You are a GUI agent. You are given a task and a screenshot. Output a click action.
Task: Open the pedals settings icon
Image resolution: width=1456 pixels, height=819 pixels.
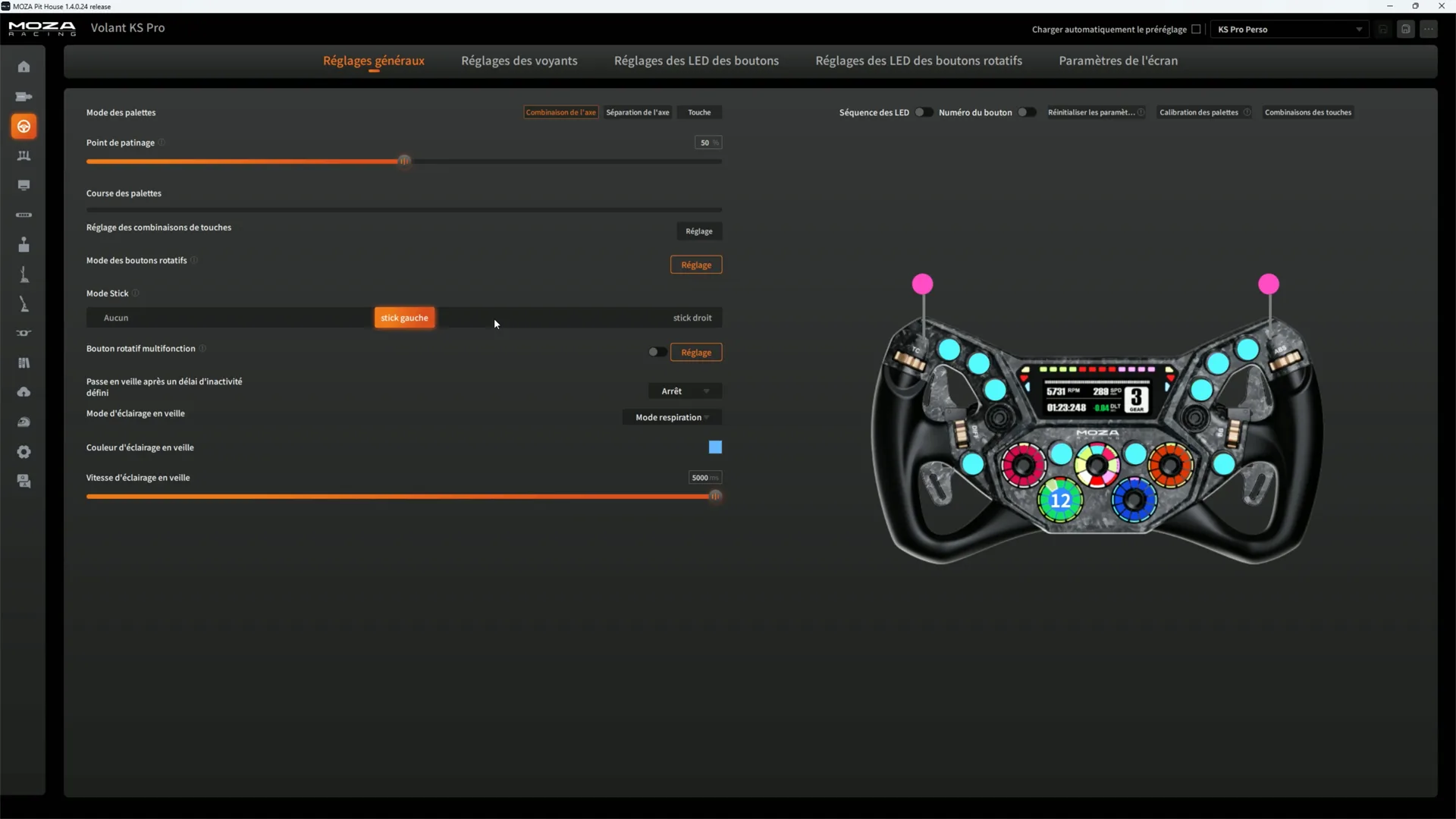click(x=24, y=155)
